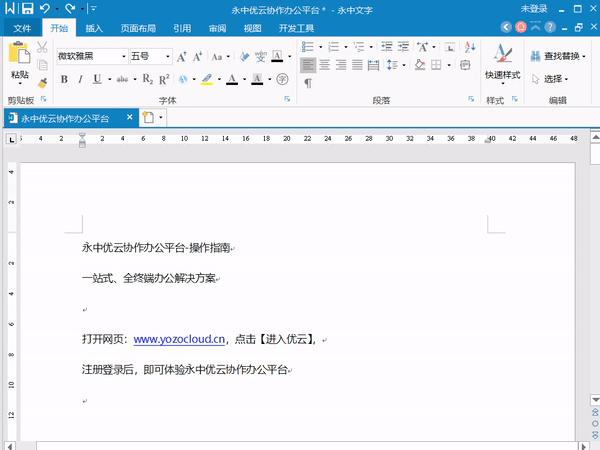Image resolution: width=600 pixels, height=450 pixels.
Task: Toggle Italic formatting
Action: pyautogui.click(x=80, y=79)
